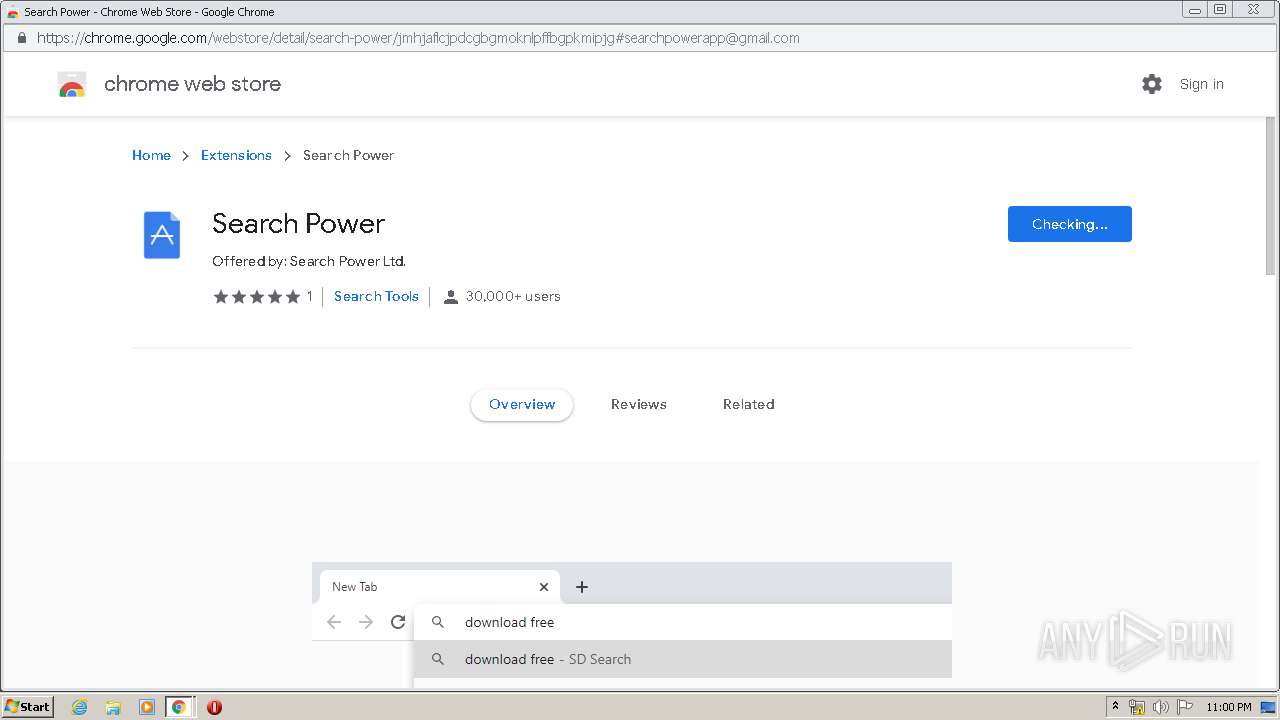1280x720 pixels.
Task: Switch to the Reviews tab
Action: tap(639, 404)
